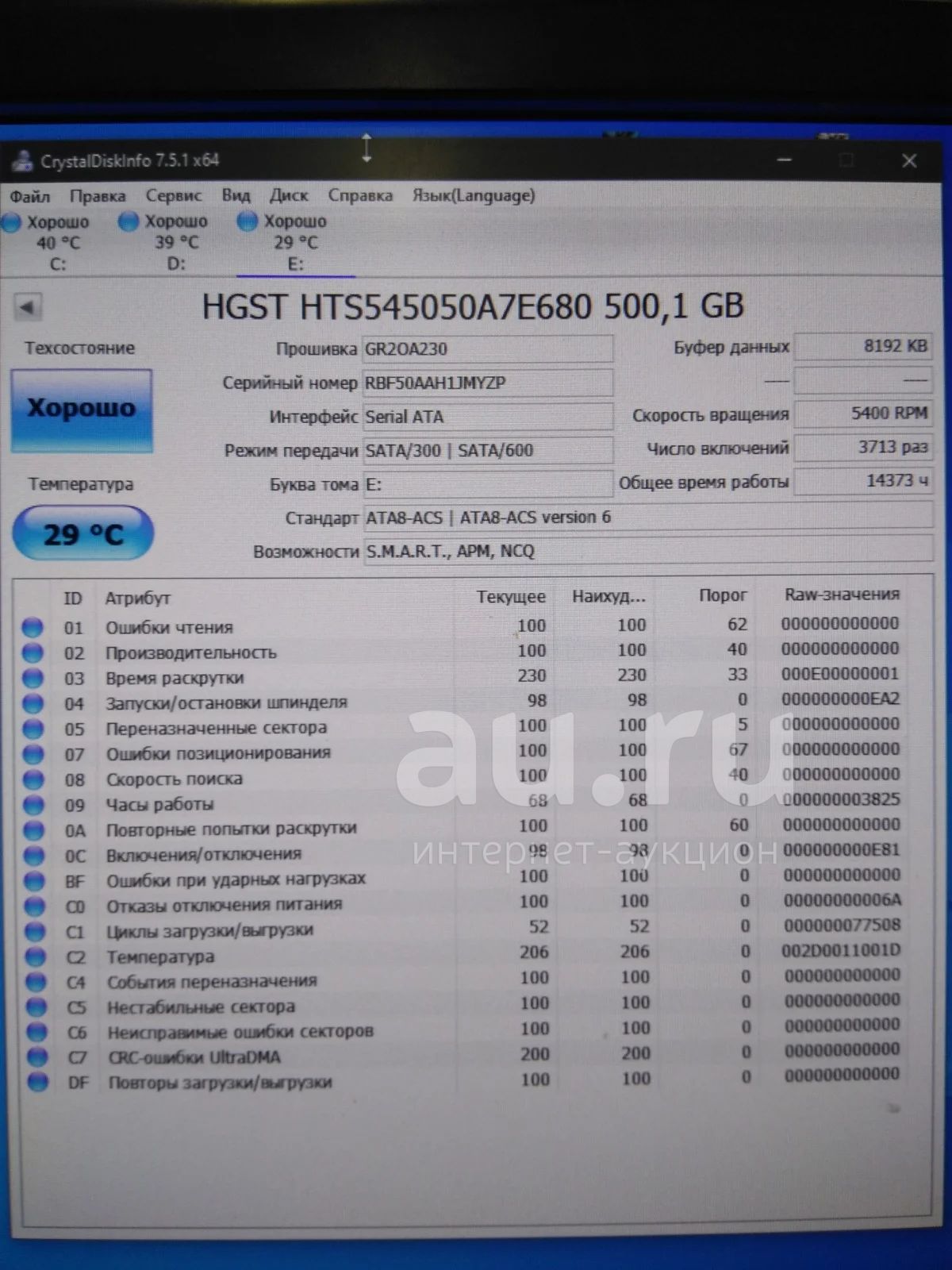Screen dimensions: 952x1270
Task: Click the Raw-значения column header
Action: 842,595
